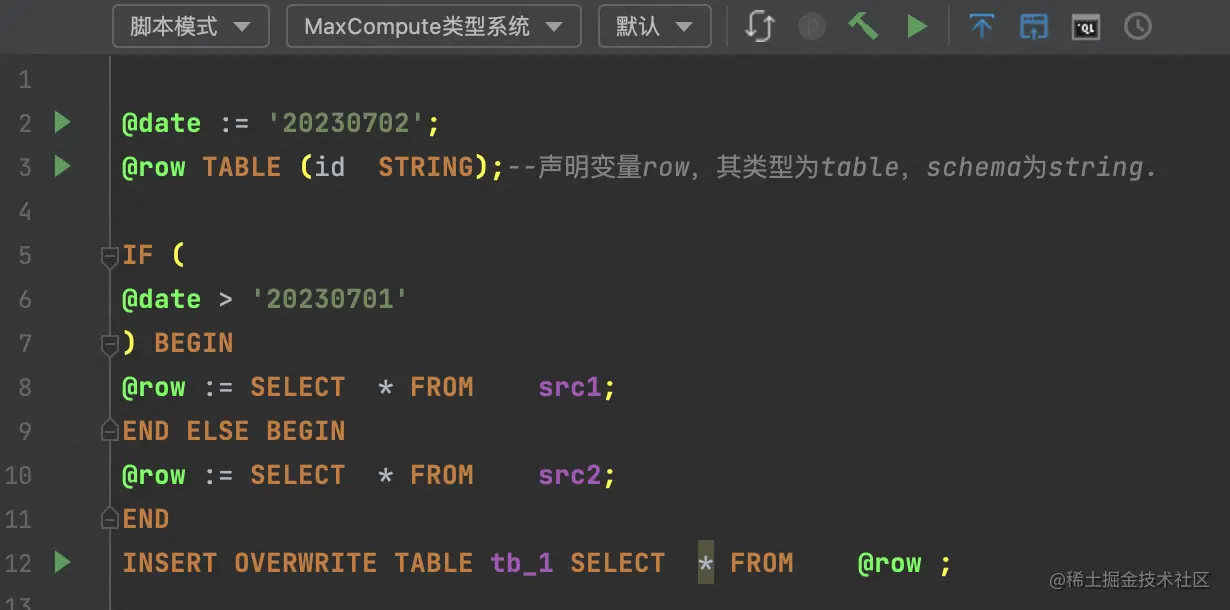Click the sync/refresh arrows toolbar icon

click(760, 26)
